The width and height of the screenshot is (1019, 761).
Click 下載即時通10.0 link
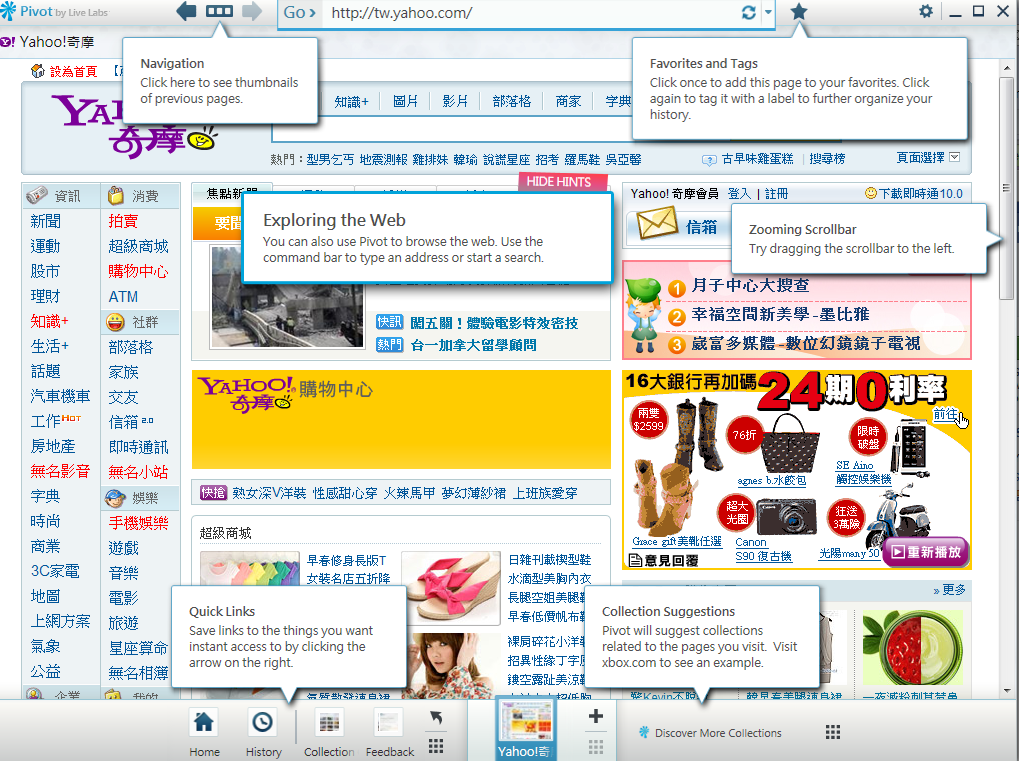click(914, 194)
